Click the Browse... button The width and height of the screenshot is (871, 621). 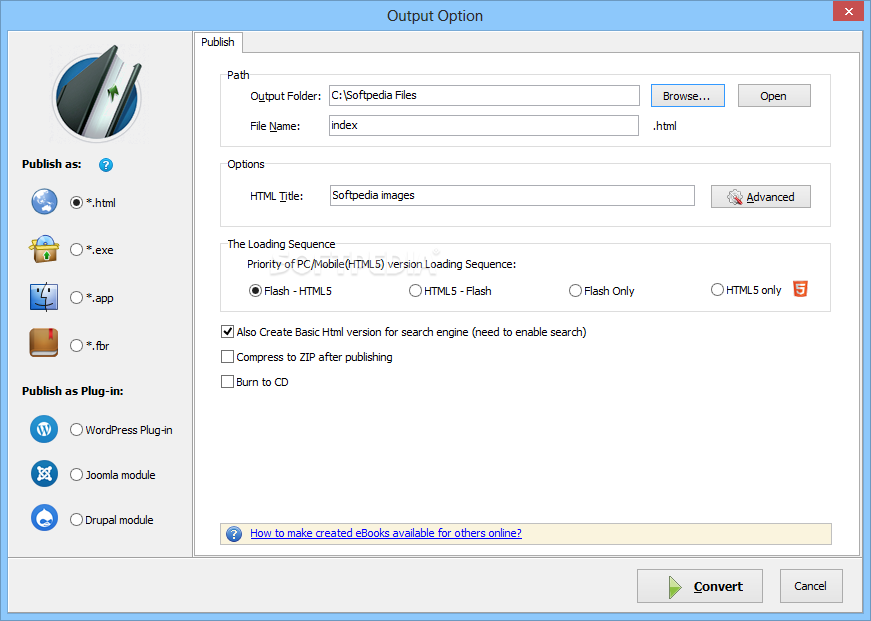(687, 96)
